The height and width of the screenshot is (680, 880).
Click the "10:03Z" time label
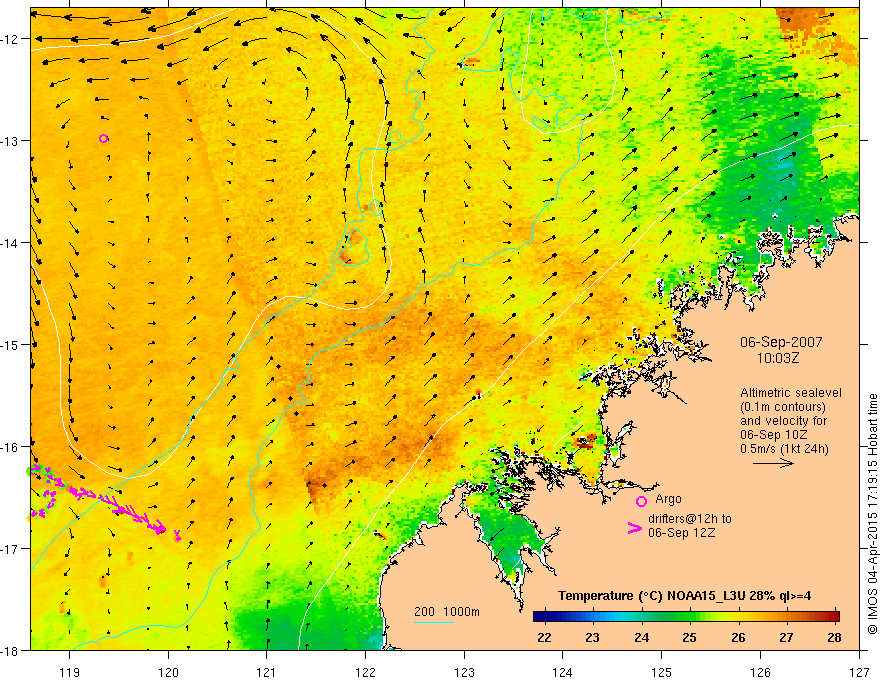(778, 358)
